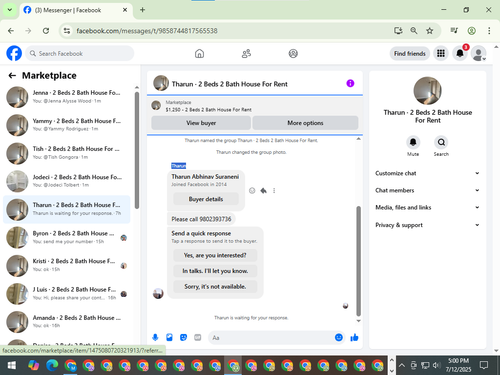500x375 pixels.
Task: Click the conversation list scrollbar
Action: tap(137, 150)
